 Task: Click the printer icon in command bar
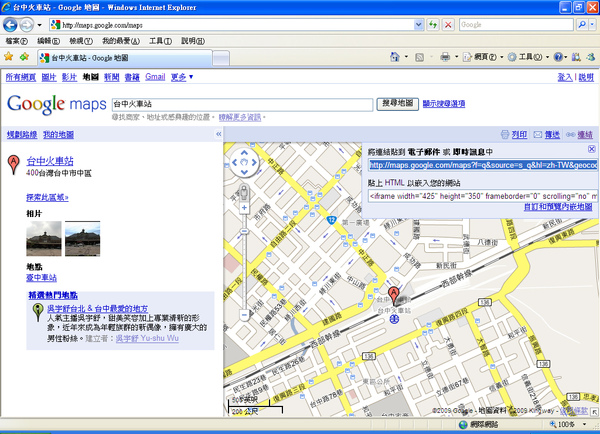coord(445,57)
